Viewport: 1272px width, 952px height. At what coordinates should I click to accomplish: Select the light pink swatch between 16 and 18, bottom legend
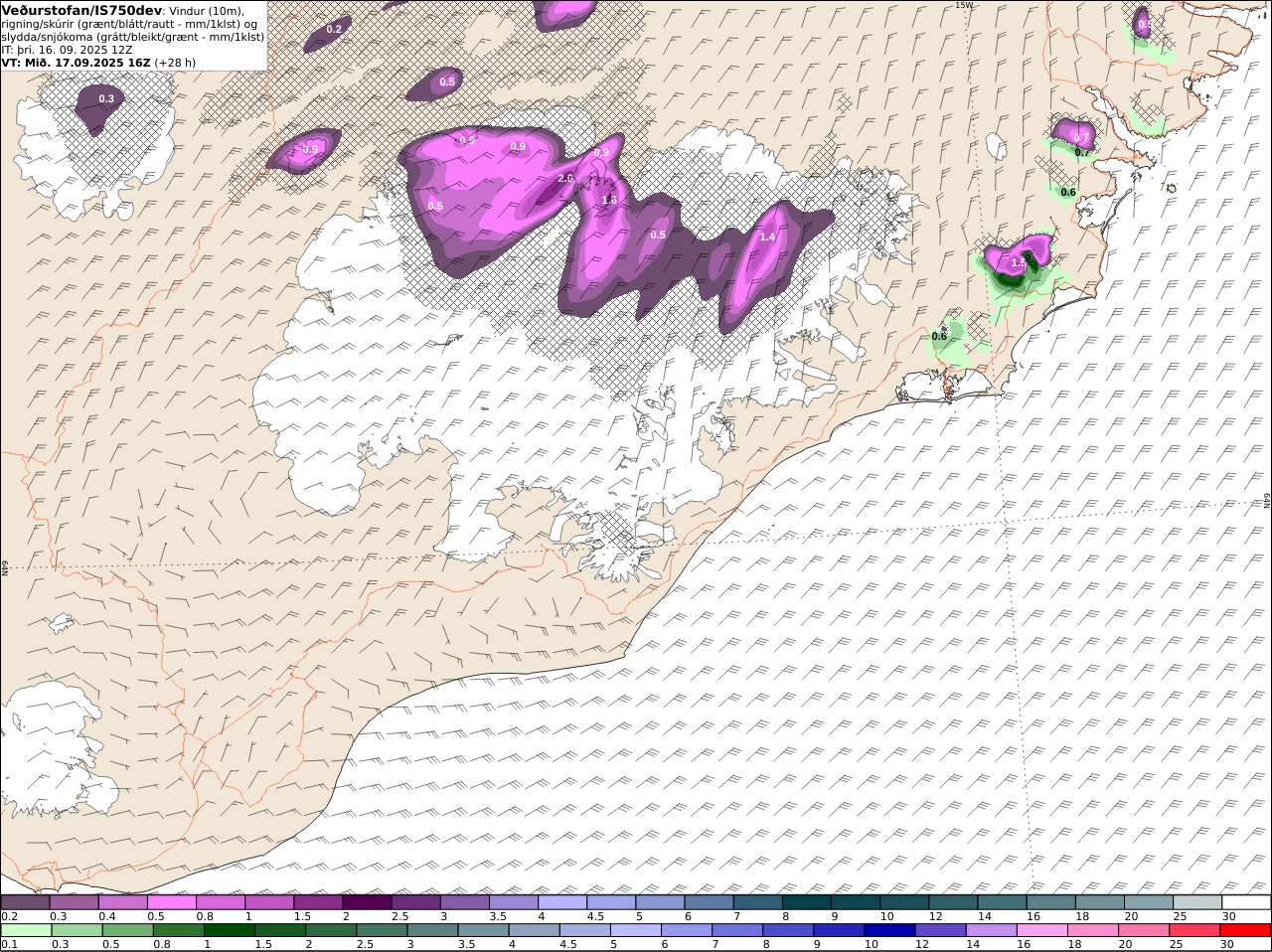pyautogui.click(x=1042, y=931)
